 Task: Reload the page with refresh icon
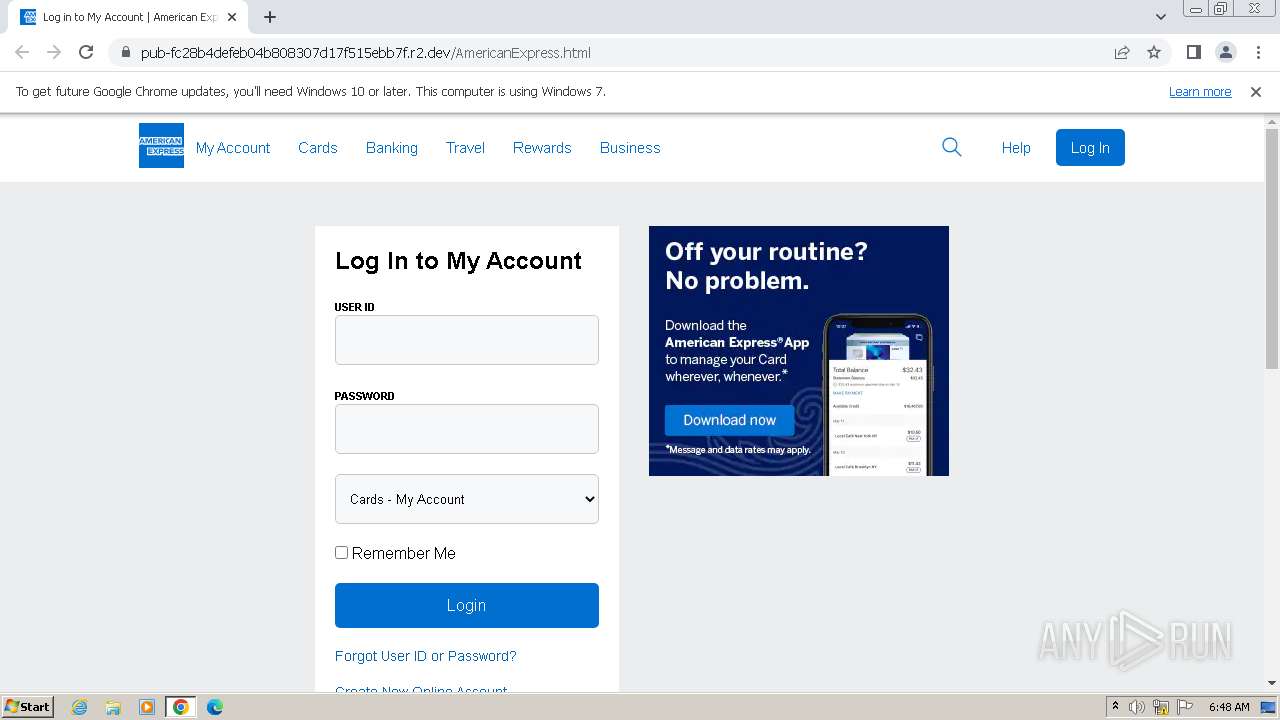86,52
